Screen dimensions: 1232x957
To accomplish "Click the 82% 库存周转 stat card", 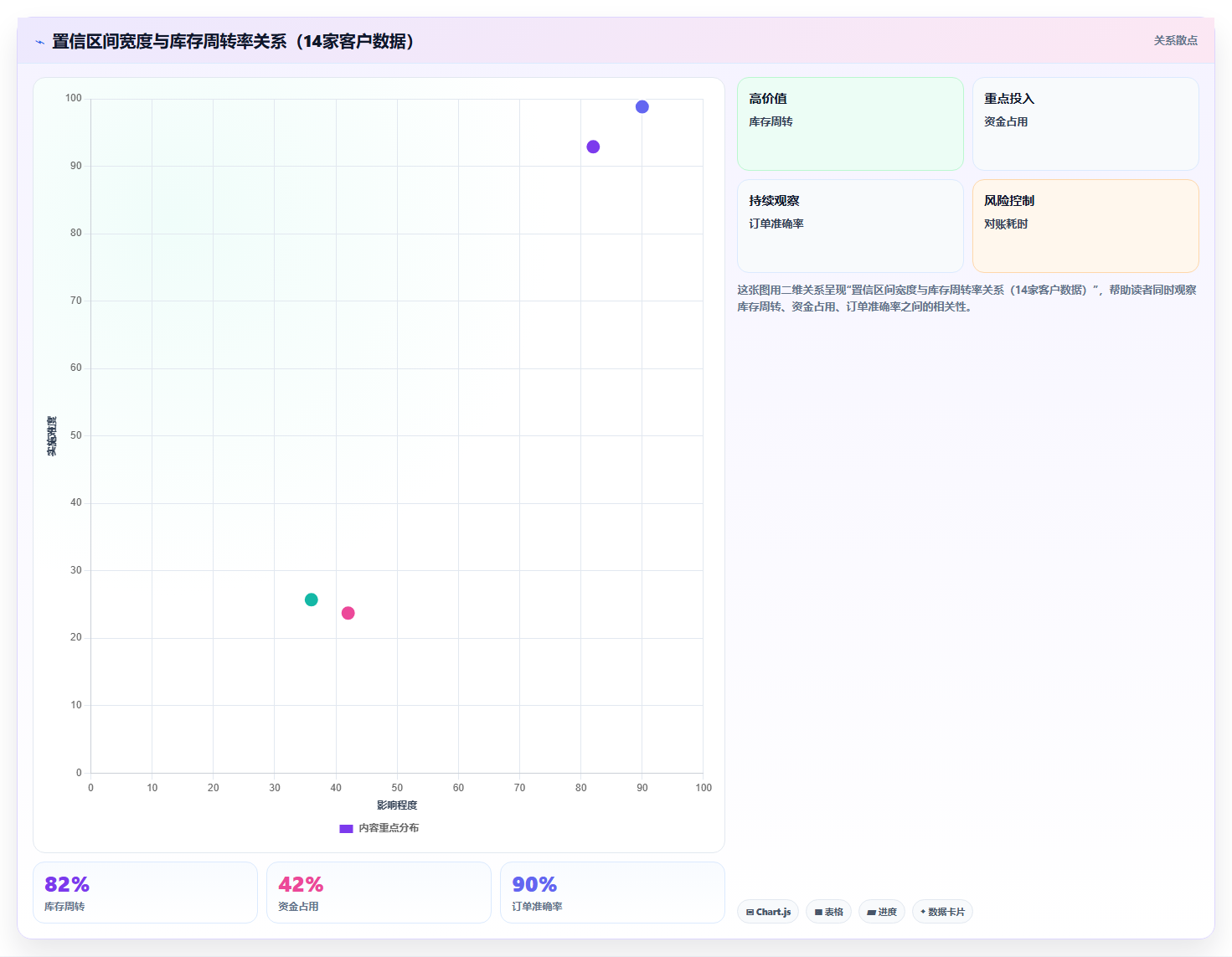I will 145,893.
